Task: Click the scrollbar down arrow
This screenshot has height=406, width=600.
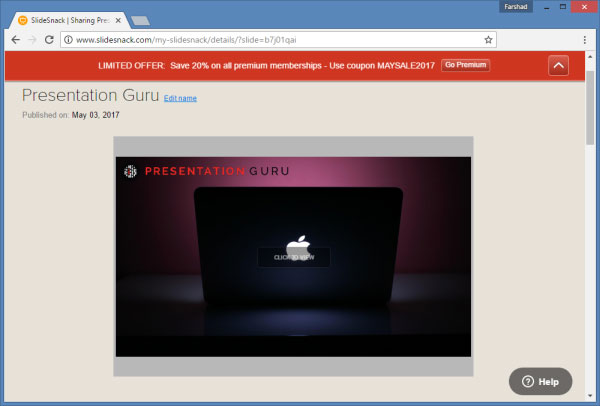Action: coord(590,396)
